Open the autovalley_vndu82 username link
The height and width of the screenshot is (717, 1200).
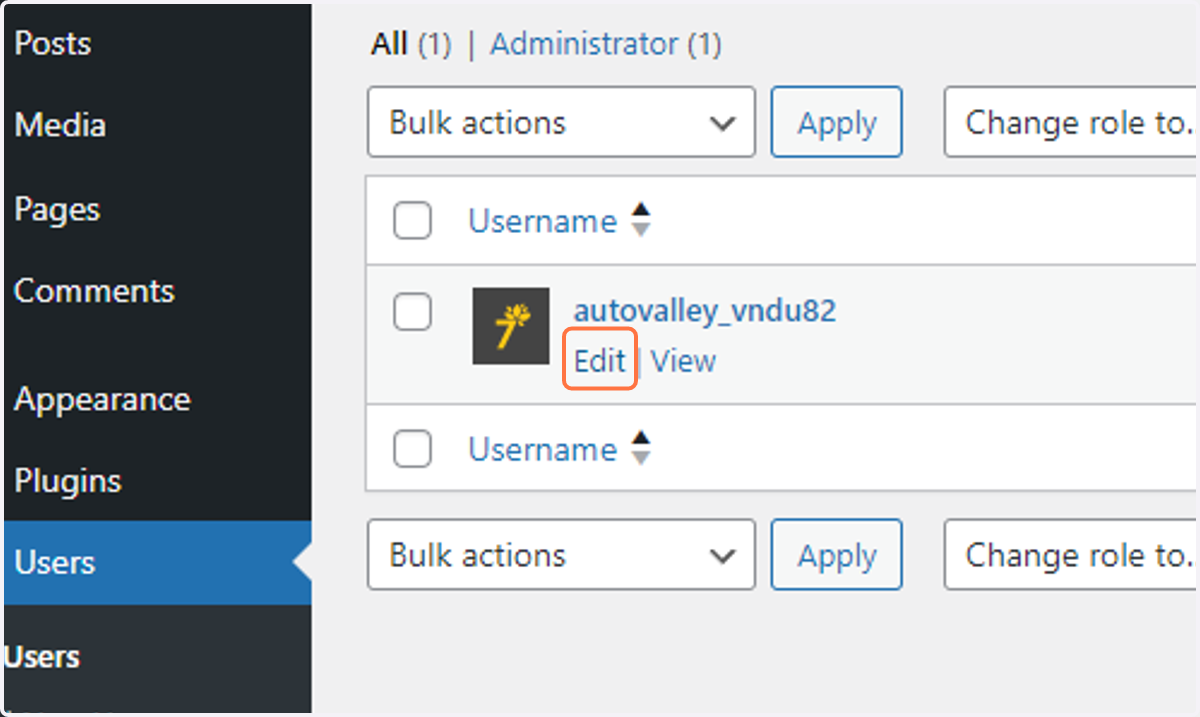[x=705, y=311]
